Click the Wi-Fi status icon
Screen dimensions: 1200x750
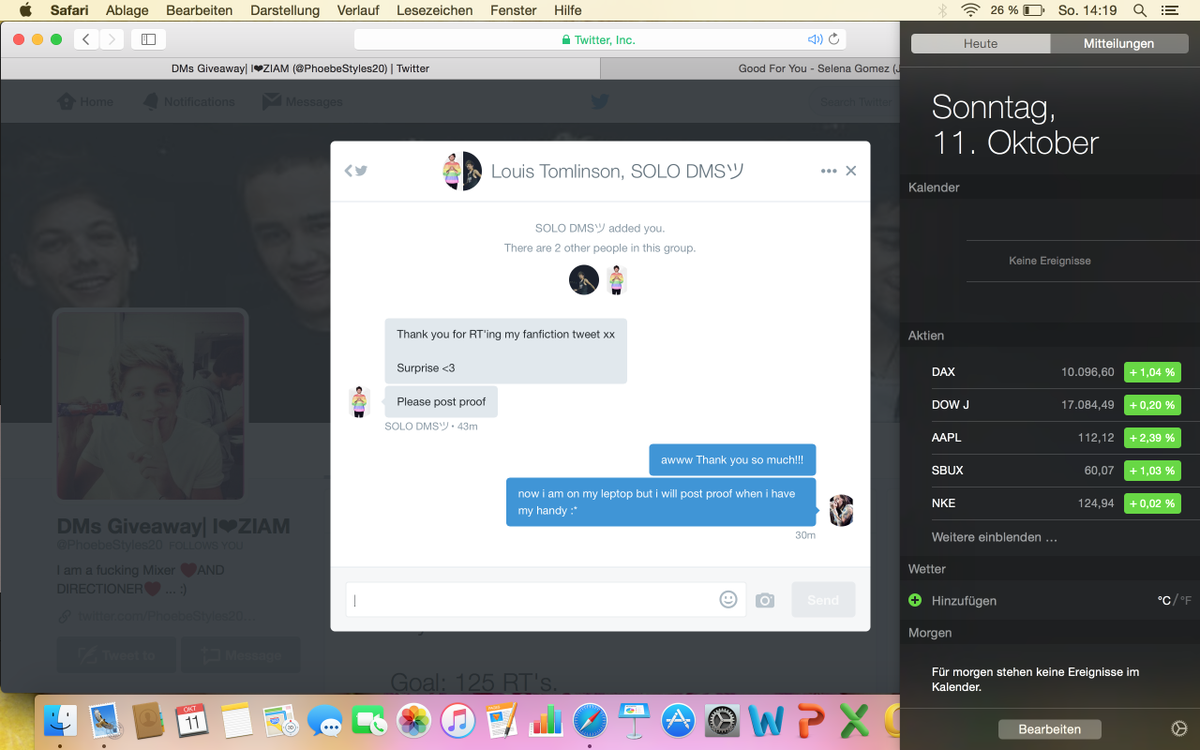pyautogui.click(x=970, y=10)
